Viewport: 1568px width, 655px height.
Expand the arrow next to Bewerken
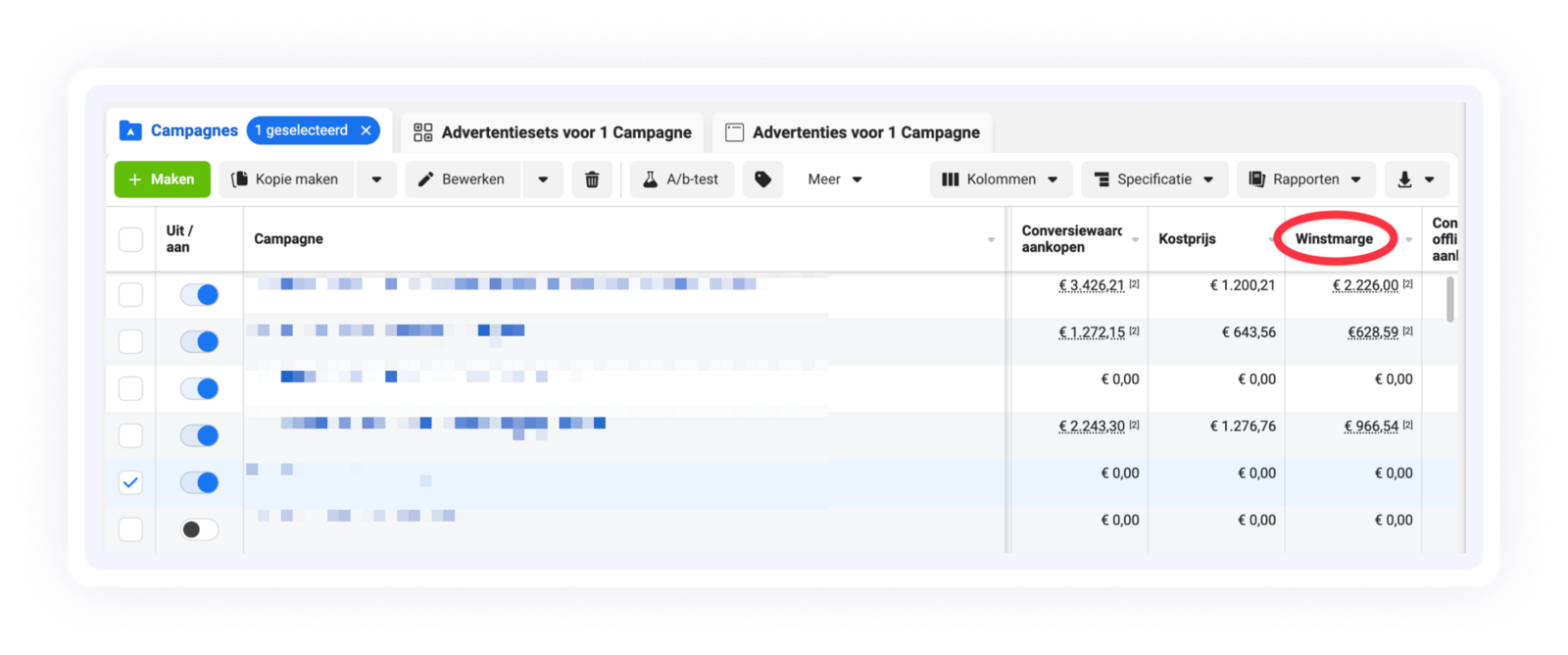[543, 179]
